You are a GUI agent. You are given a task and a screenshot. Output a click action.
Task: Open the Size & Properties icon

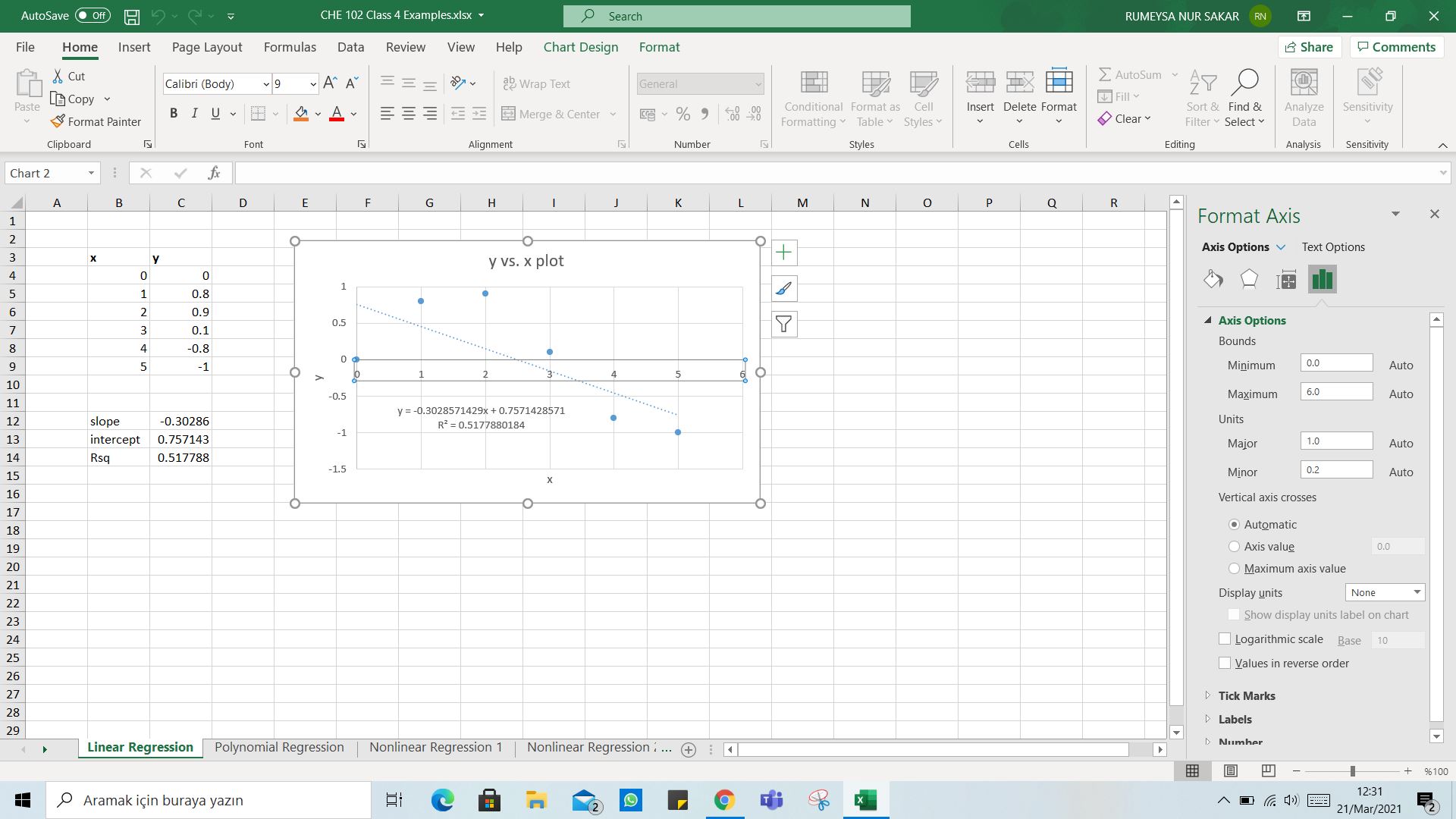coord(1286,280)
